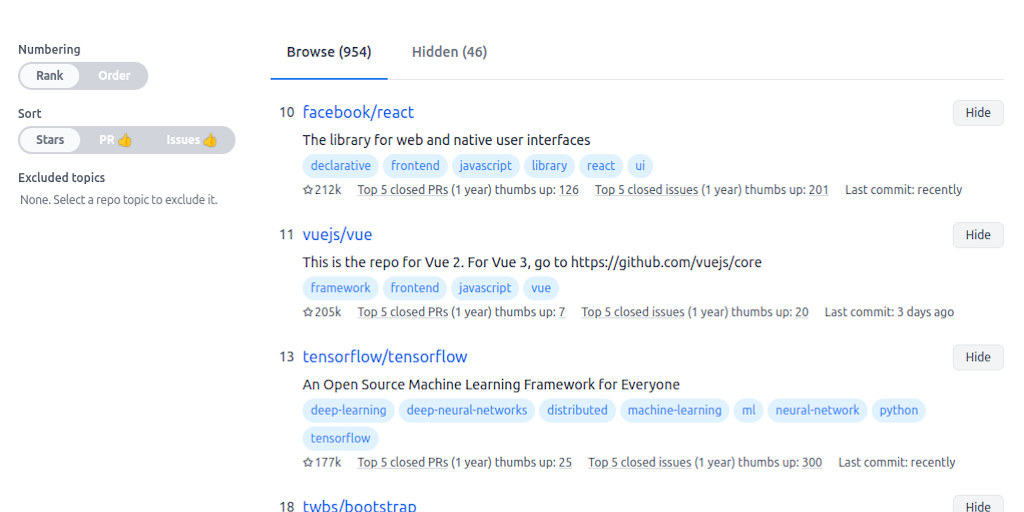Image resolution: width=1024 pixels, height=512 pixels.
Task: Exclude the framework topic tag
Action: [x=340, y=288]
